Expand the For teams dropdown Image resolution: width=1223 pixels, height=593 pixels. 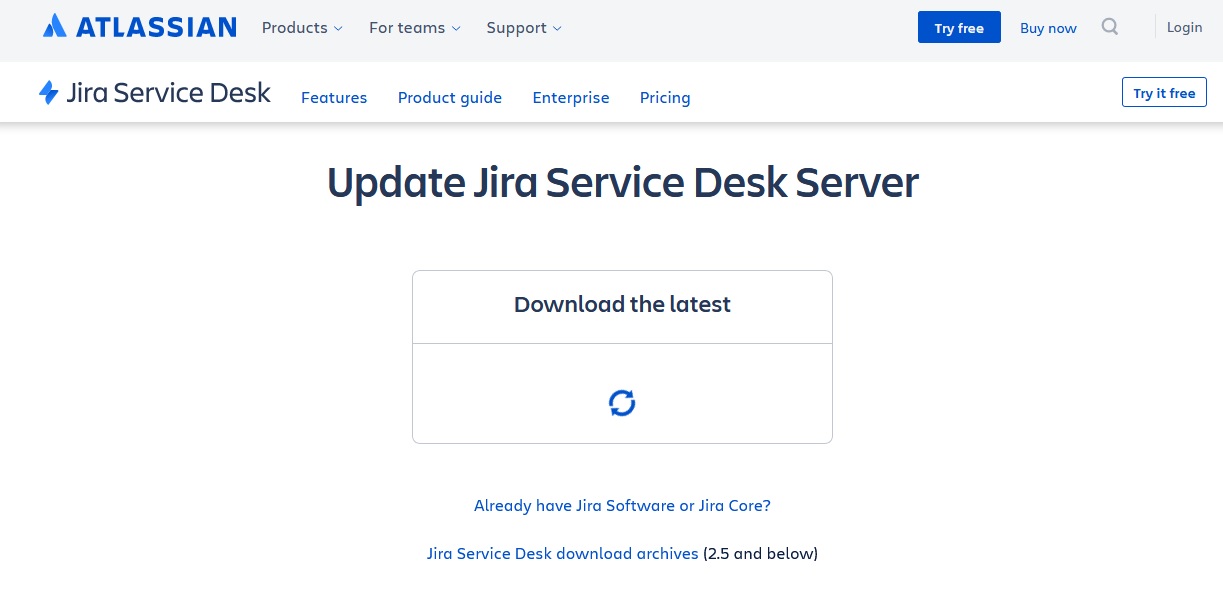(x=415, y=28)
